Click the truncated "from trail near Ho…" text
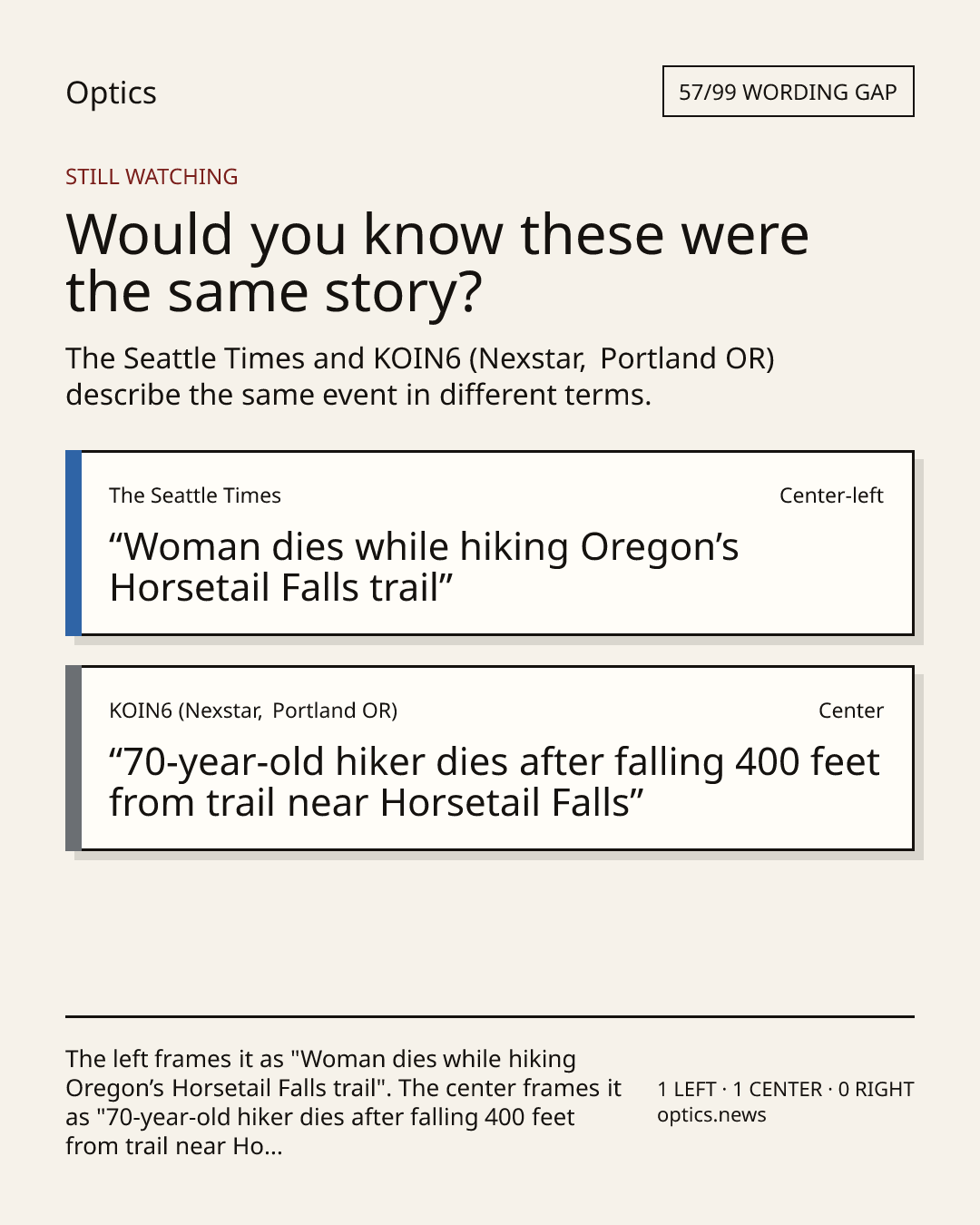The height and width of the screenshot is (1225, 980). coord(174,1146)
